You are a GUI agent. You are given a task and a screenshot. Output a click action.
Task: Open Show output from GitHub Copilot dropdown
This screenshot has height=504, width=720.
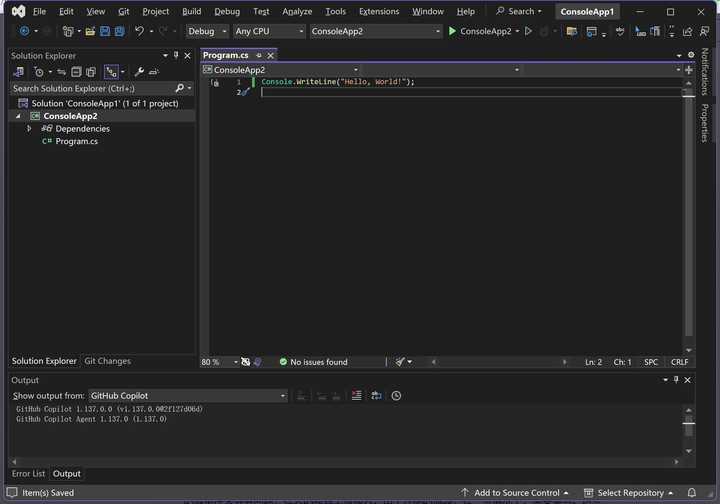tap(188, 396)
